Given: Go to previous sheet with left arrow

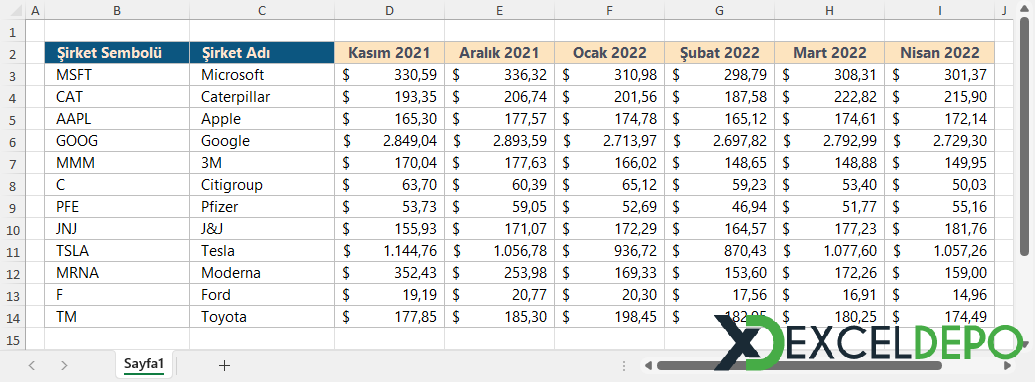Looking at the screenshot, I should click(32, 365).
